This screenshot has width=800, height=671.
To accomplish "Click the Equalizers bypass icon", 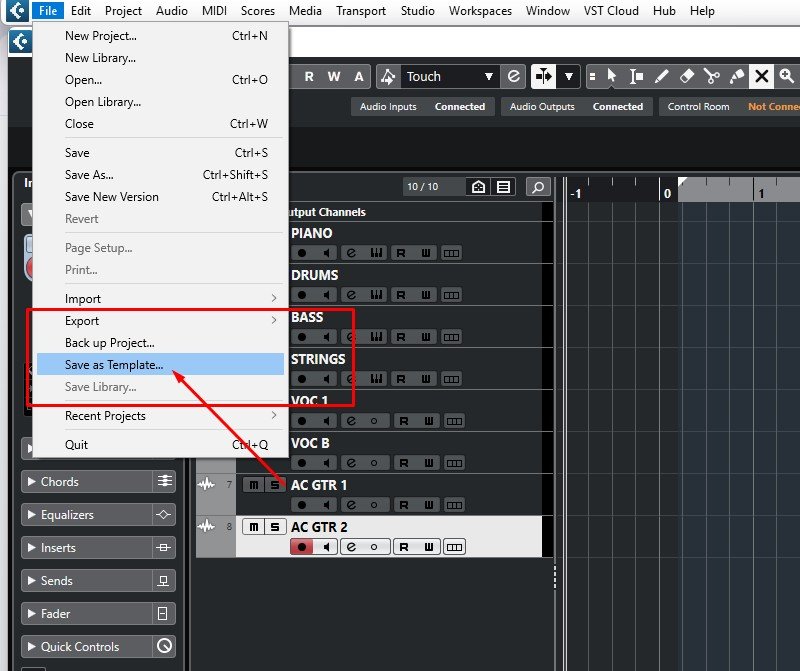I will point(164,514).
